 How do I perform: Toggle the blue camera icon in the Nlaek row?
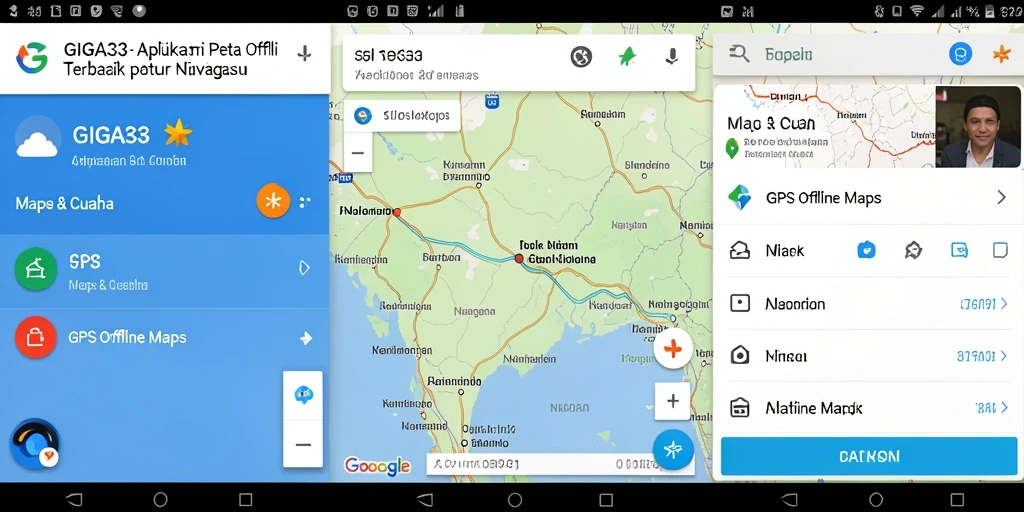coord(866,249)
